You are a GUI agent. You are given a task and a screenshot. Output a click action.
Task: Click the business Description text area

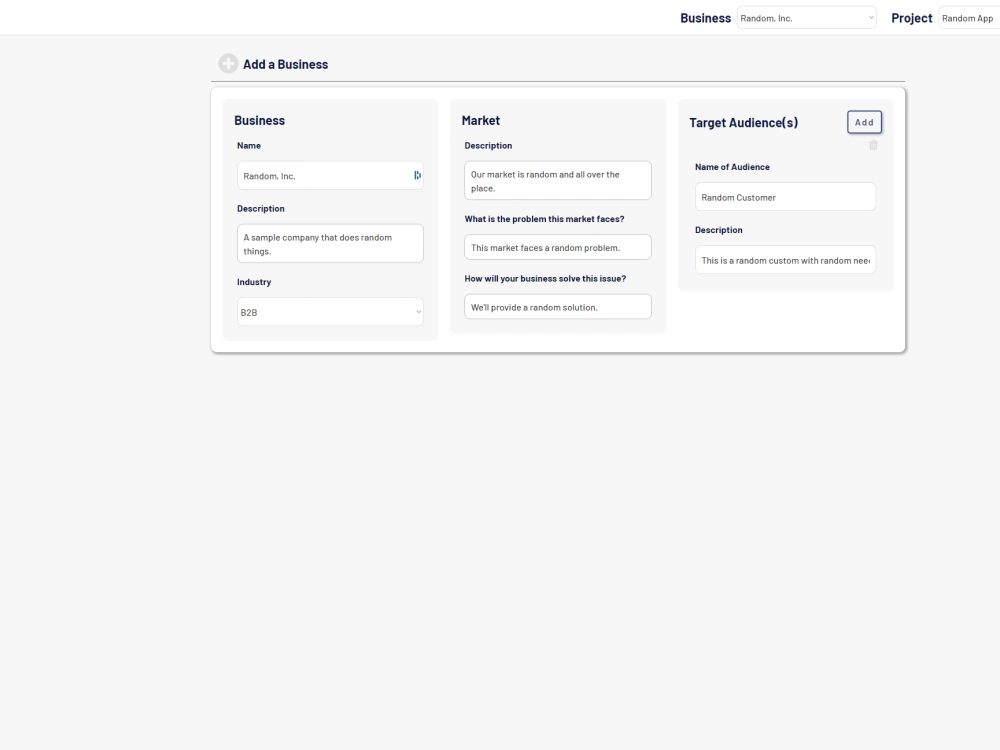point(330,243)
